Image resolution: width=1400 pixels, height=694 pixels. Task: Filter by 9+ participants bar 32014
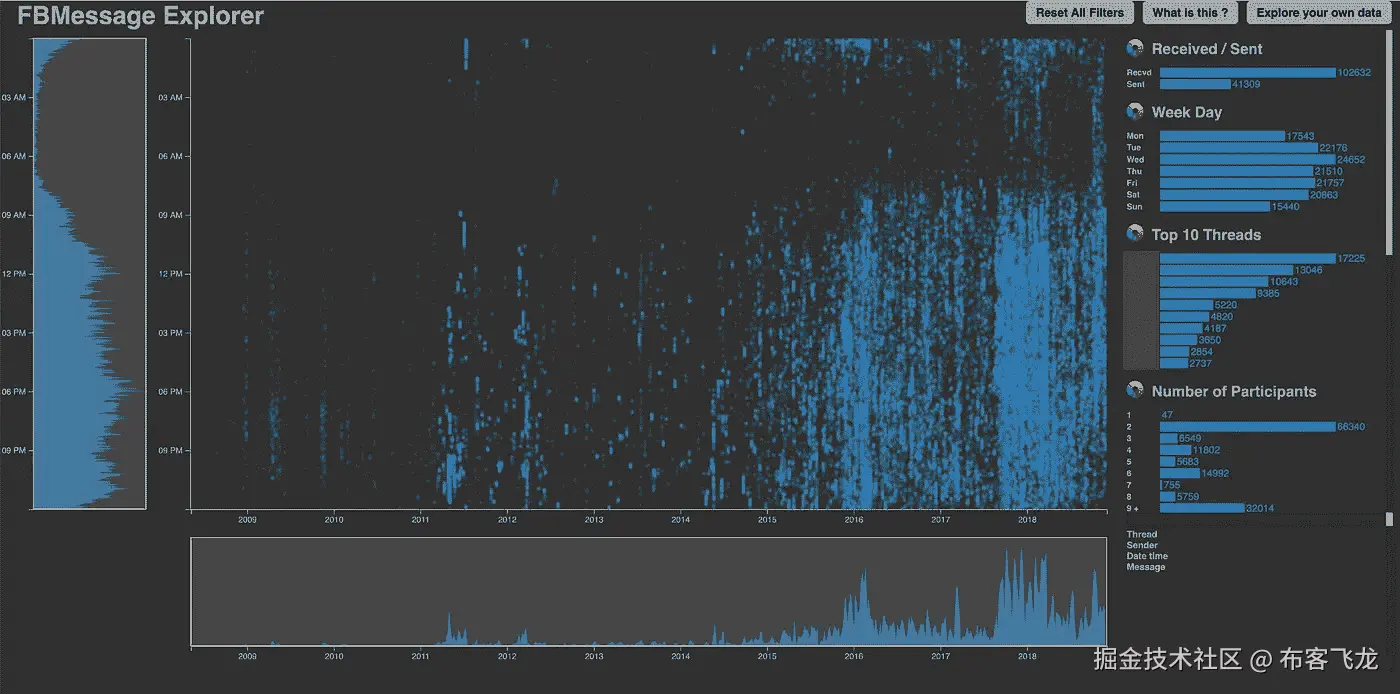coord(1202,508)
